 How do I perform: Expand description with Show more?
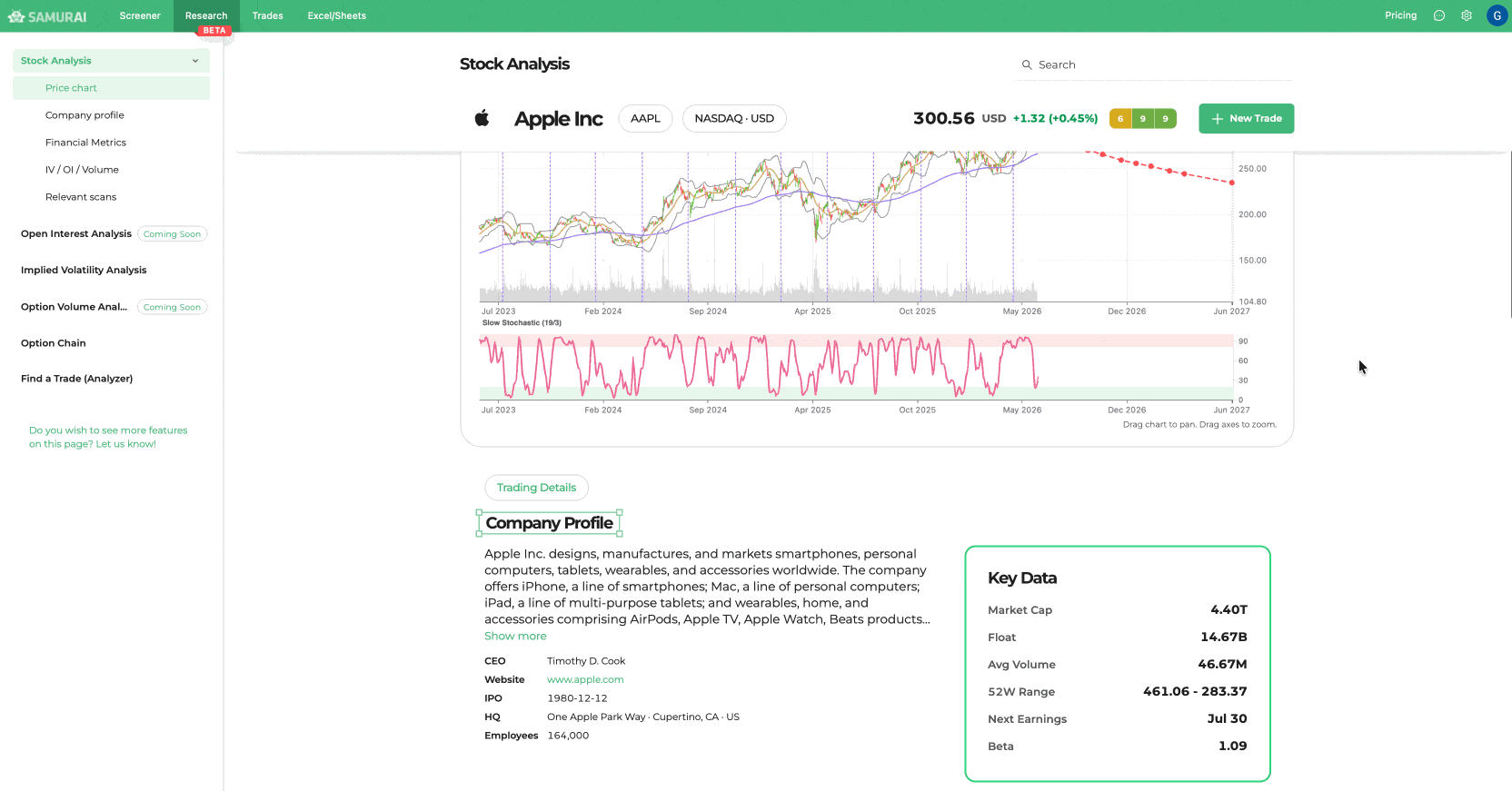(x=515, y=636)
